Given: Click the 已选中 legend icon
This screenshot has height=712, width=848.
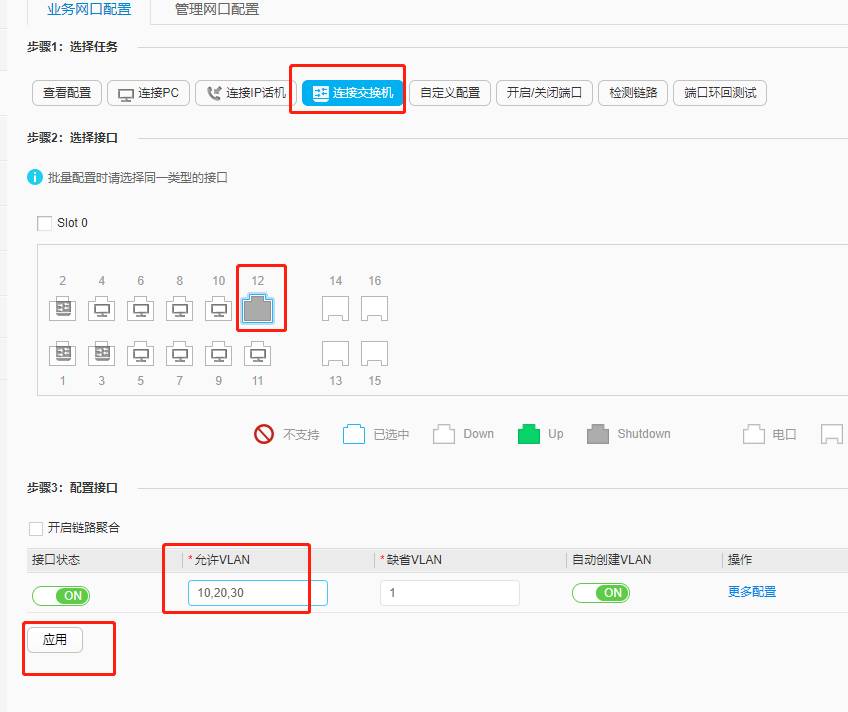Looking at the screenshot, I should pyautogui.click(x=354, y=434).
